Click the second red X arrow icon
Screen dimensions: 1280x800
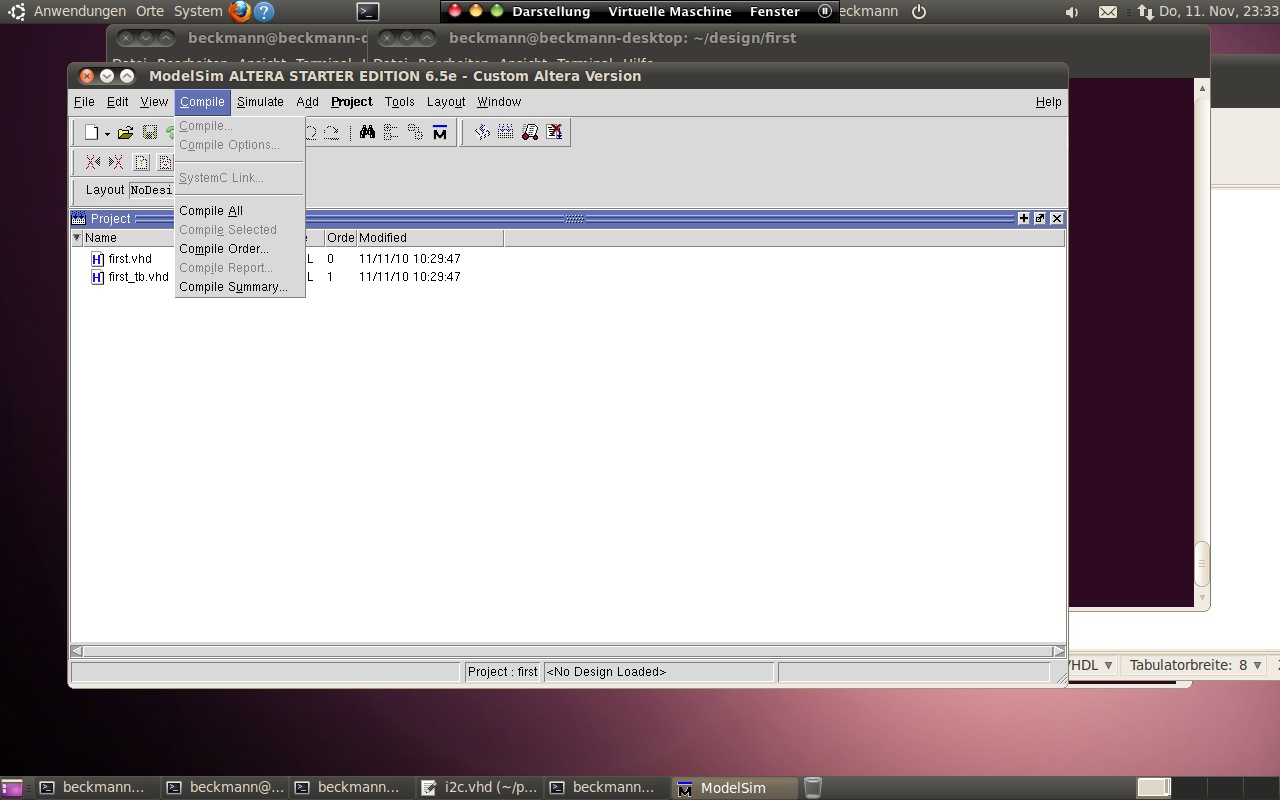coord(116,162)
